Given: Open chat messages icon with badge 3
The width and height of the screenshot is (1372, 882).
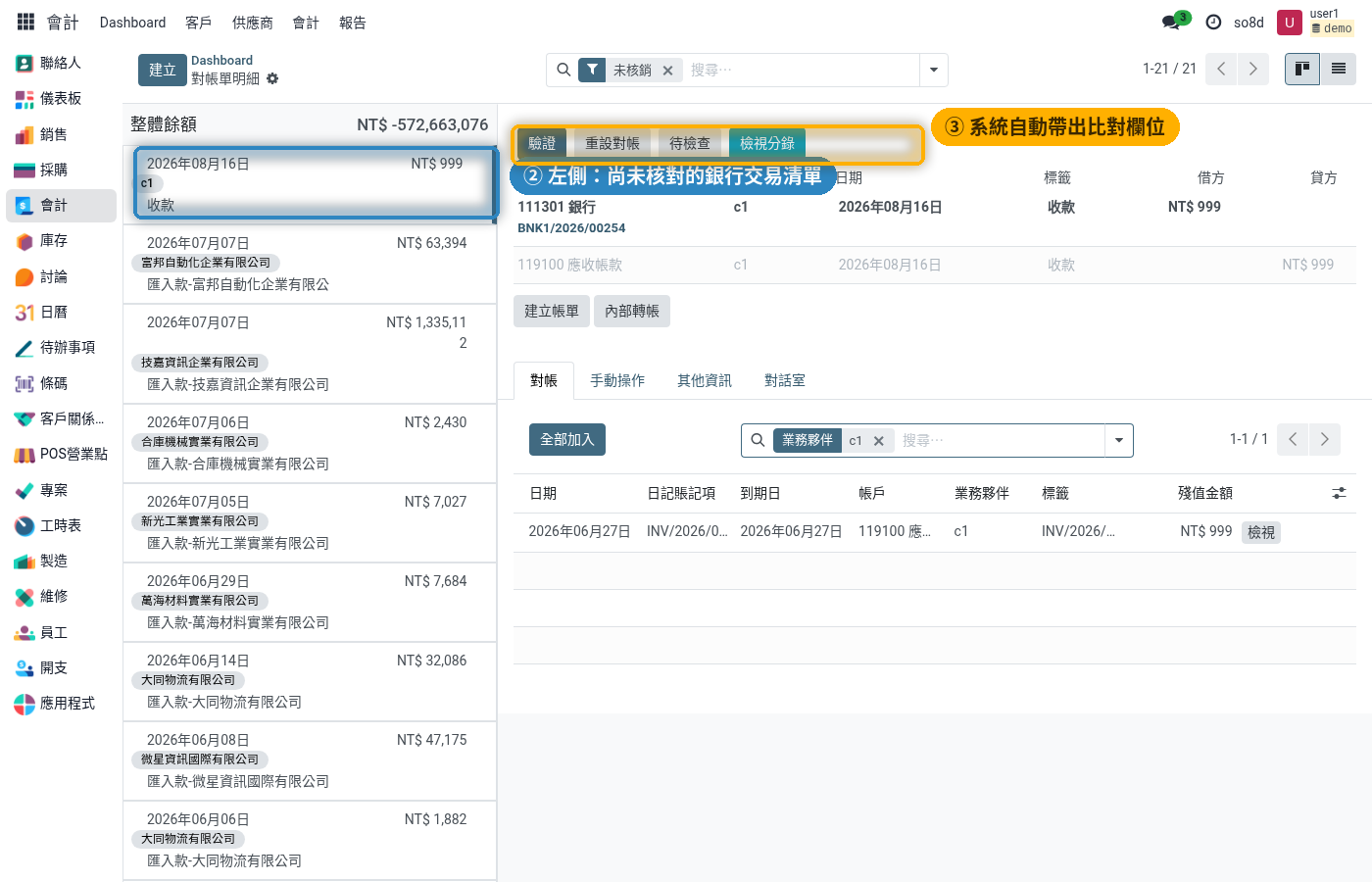Looking at the screenshot, I should [1174, 22].
